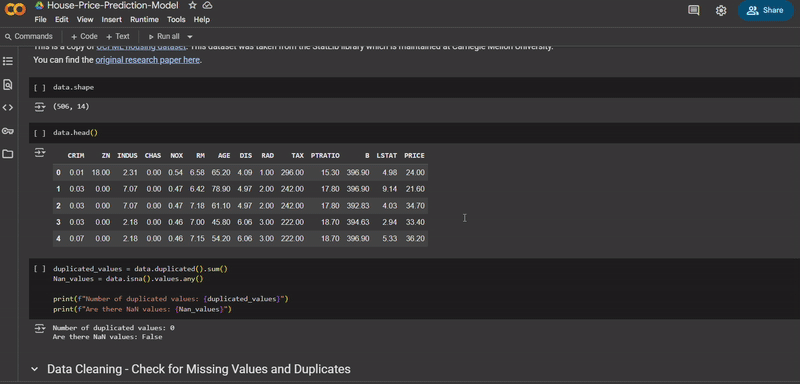The height and width of the screenshot is (384, 800).
Task: Add a new Text cell
Action: click(x=118, y=37)
